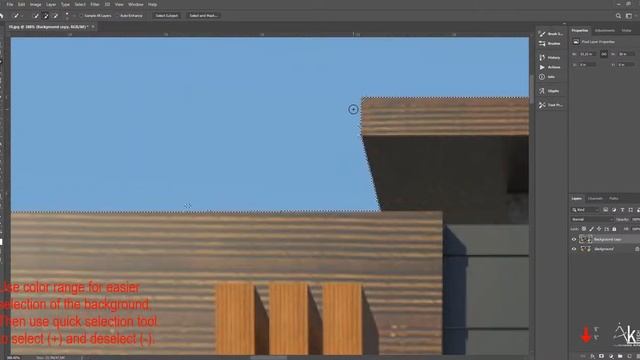The height and width of the screenshot is (360, 640).
Task: Hide the Background copy layer
Action: coord(574,240)
